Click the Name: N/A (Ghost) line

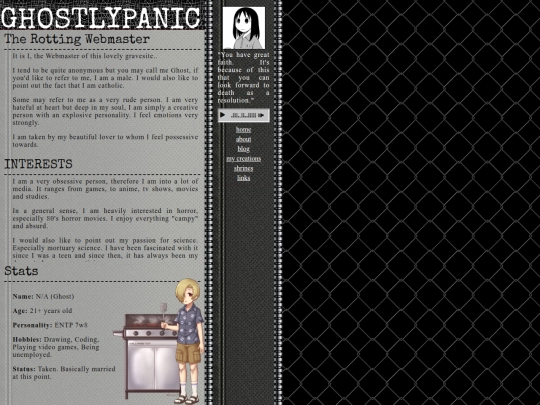[x=43, y=296]
